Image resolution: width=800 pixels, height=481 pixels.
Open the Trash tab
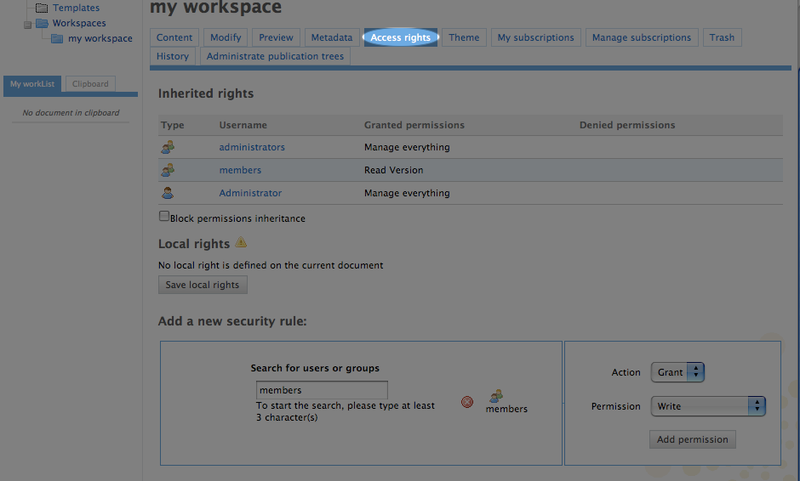click(722, 37)
